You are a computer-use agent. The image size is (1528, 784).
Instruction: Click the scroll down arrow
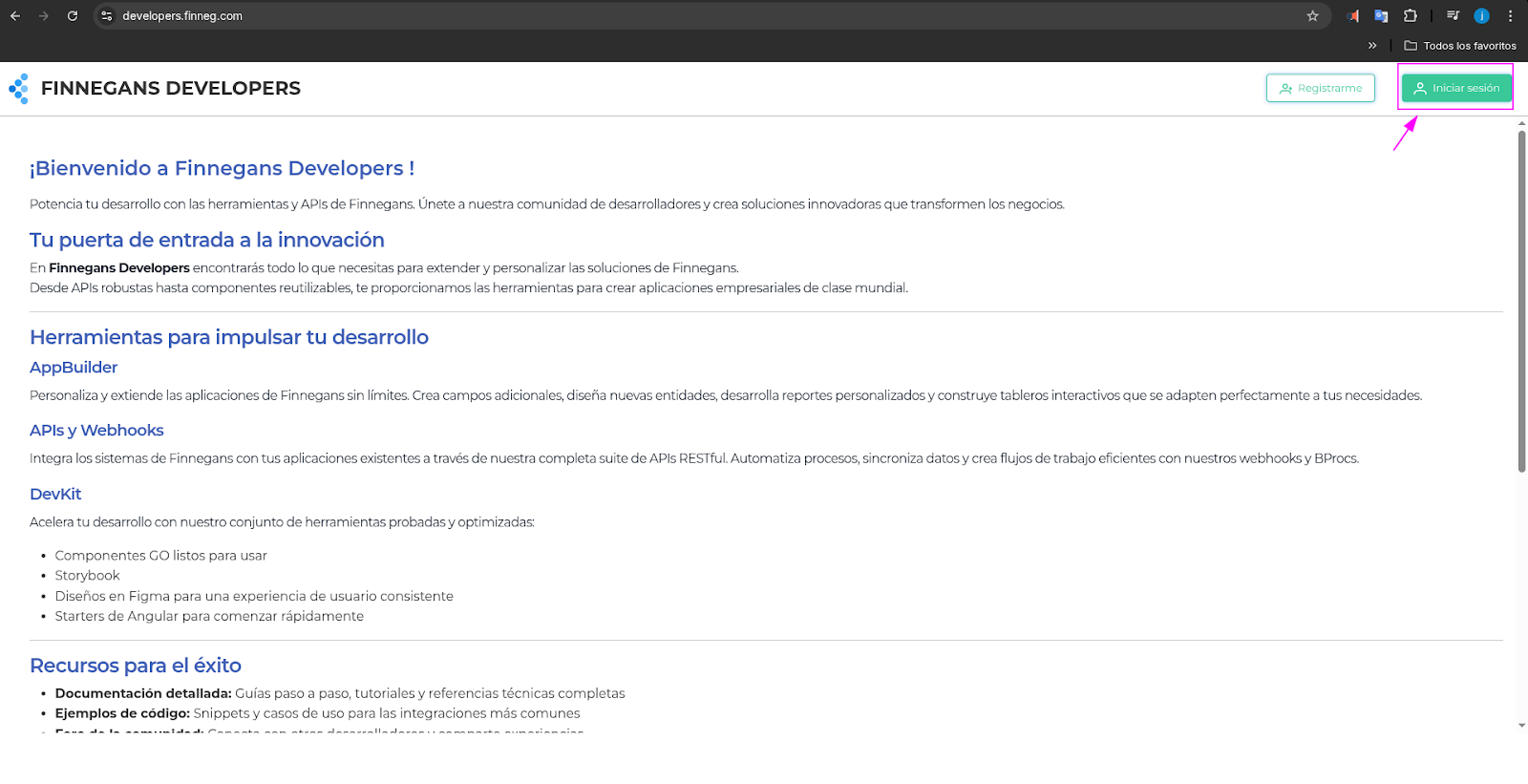click(1521, 726)
